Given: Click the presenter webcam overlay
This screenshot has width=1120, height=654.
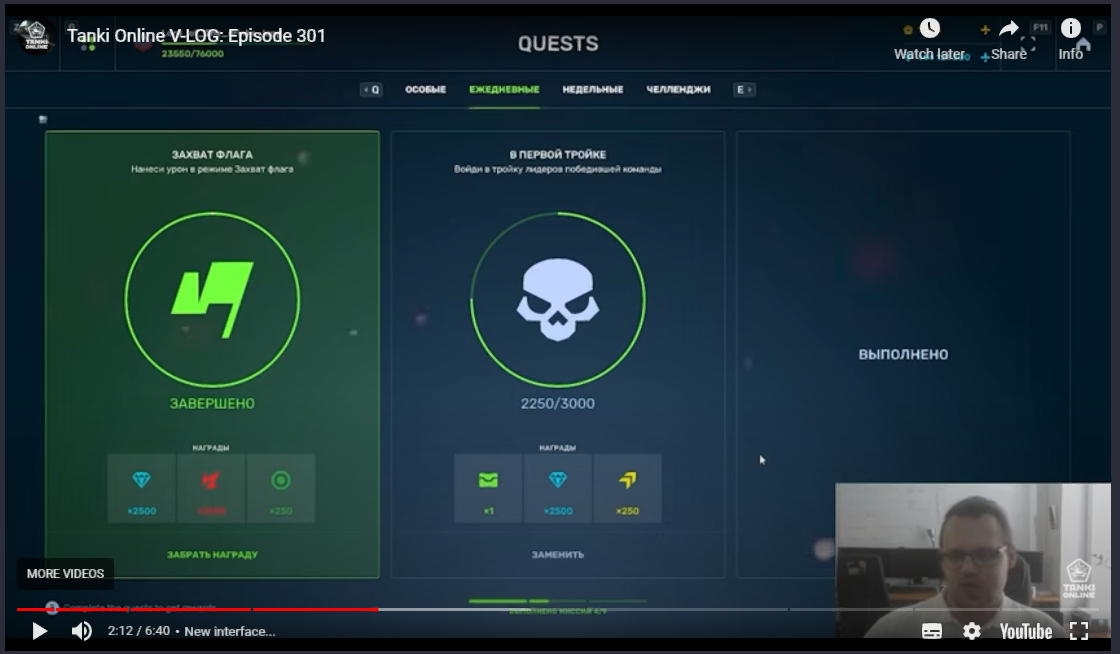Looking at the screenshot, I should point(973,560).
